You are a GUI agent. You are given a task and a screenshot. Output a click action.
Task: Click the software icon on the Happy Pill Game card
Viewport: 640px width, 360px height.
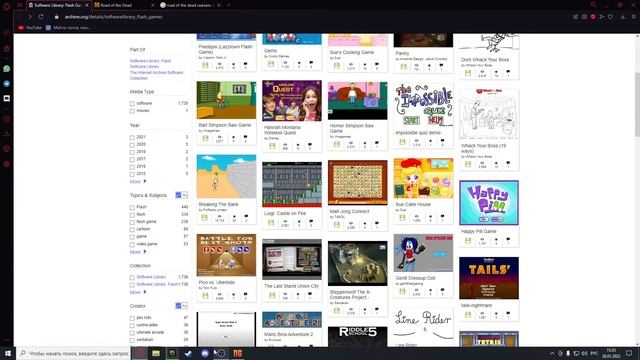pos(468,240)
